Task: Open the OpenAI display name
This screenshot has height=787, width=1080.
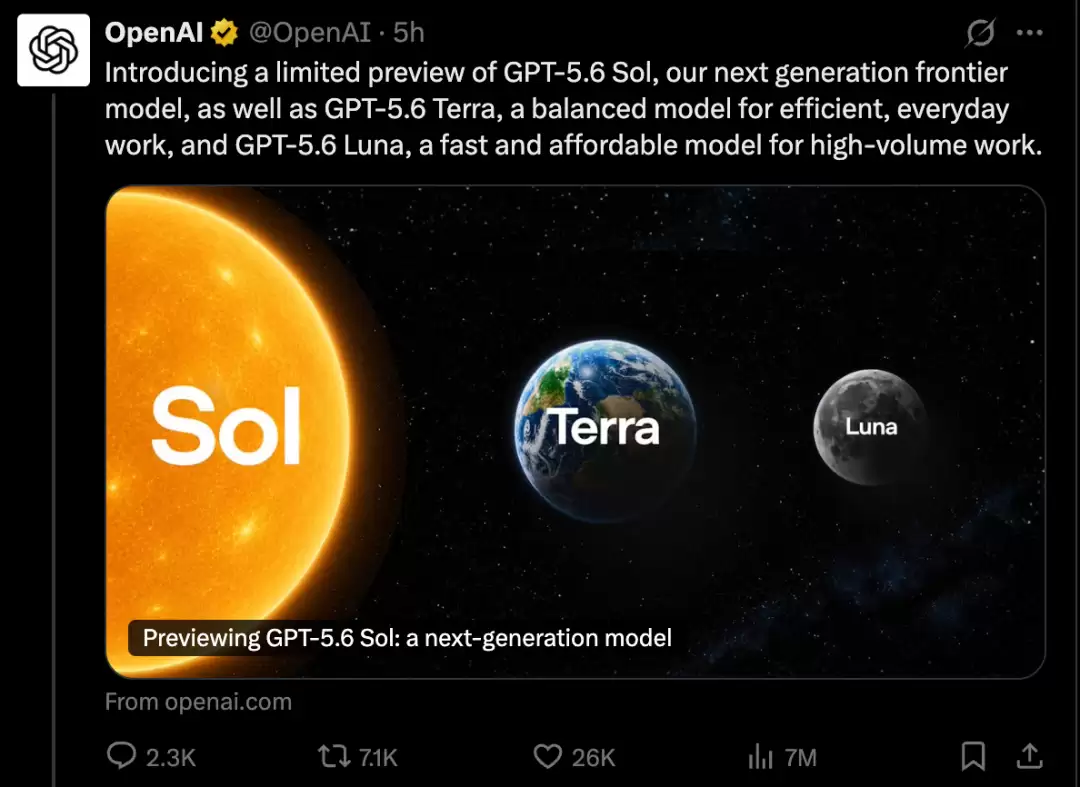Action: pos(154,32)
